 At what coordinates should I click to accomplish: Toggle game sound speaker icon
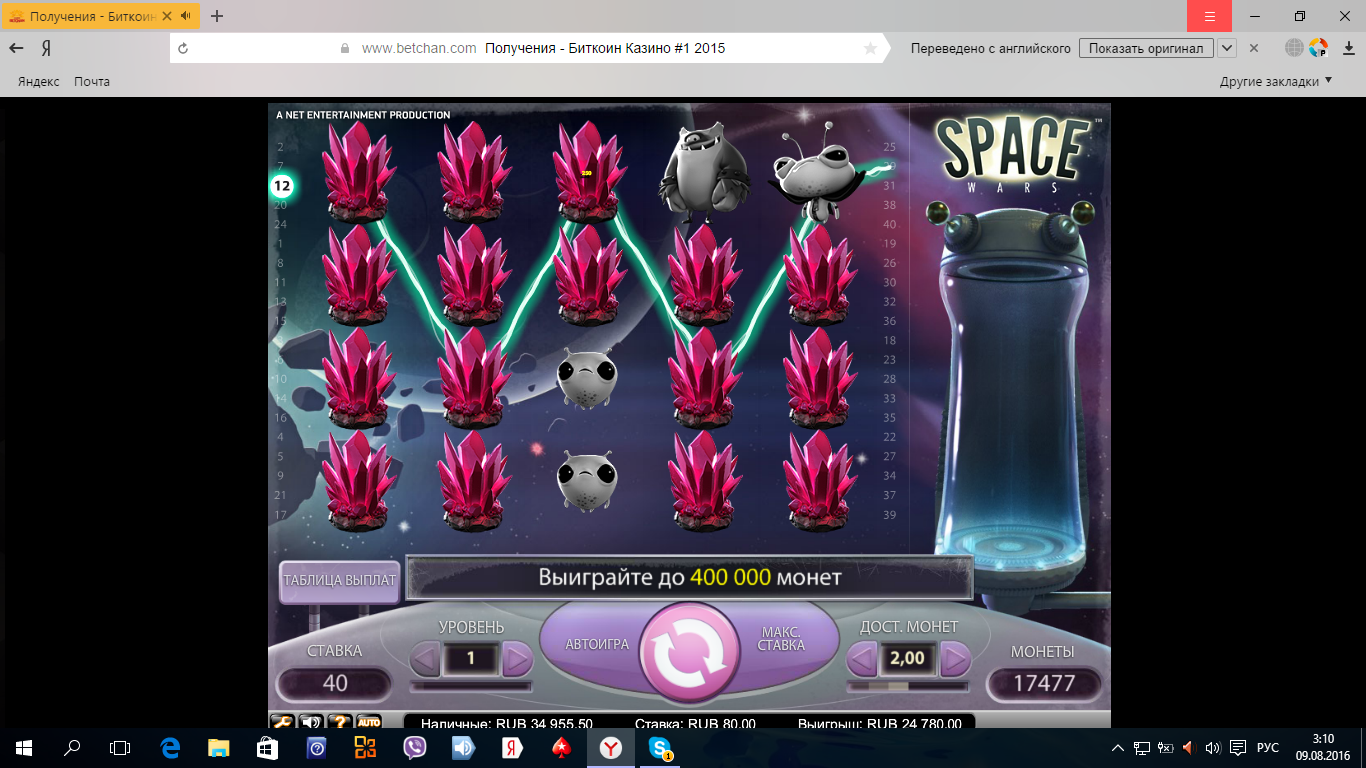point(311,721)
